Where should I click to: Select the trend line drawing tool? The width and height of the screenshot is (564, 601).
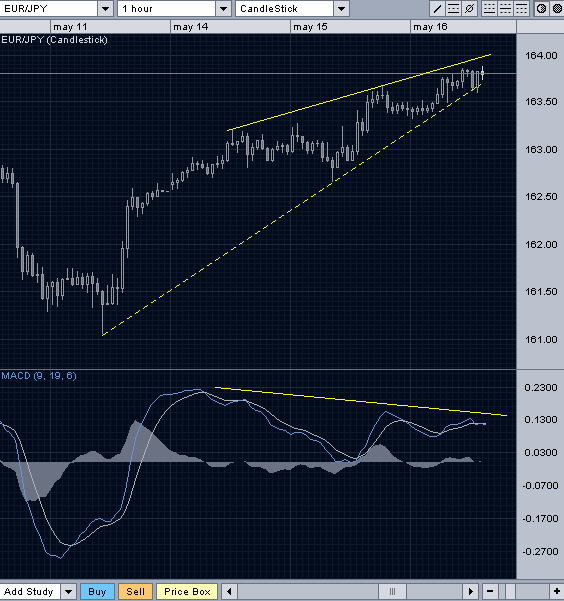click(x=437, y=8)
